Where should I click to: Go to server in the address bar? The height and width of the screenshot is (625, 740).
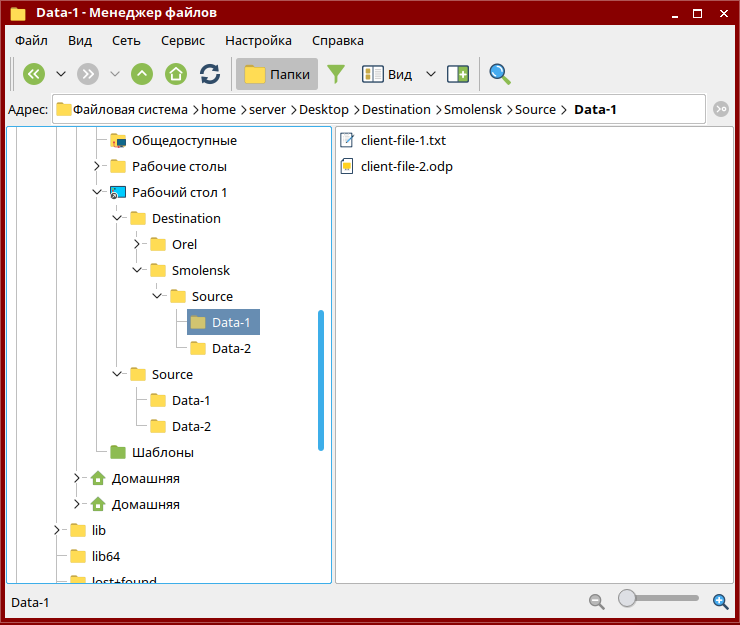(267, 110)
